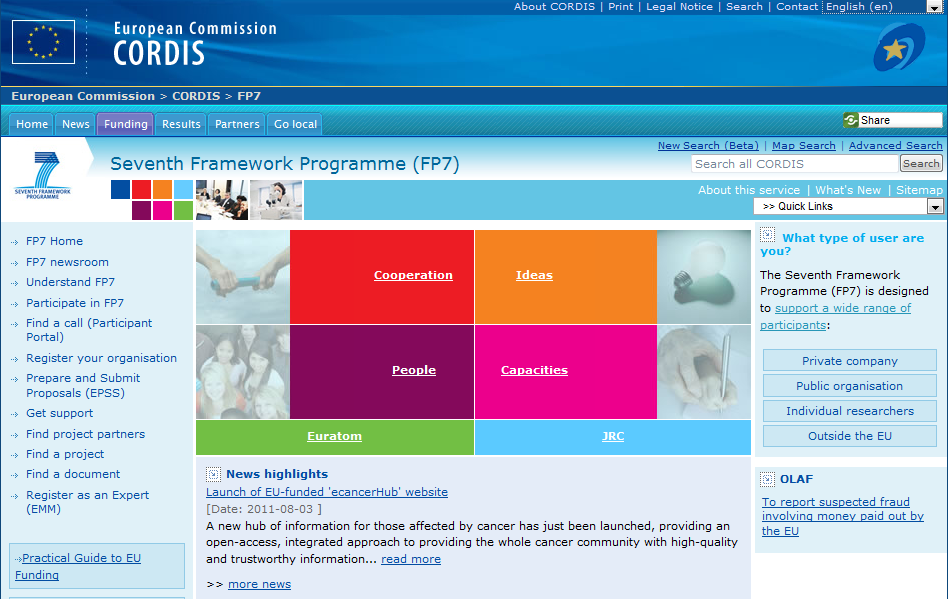Open the JRC link

point(612,436)
